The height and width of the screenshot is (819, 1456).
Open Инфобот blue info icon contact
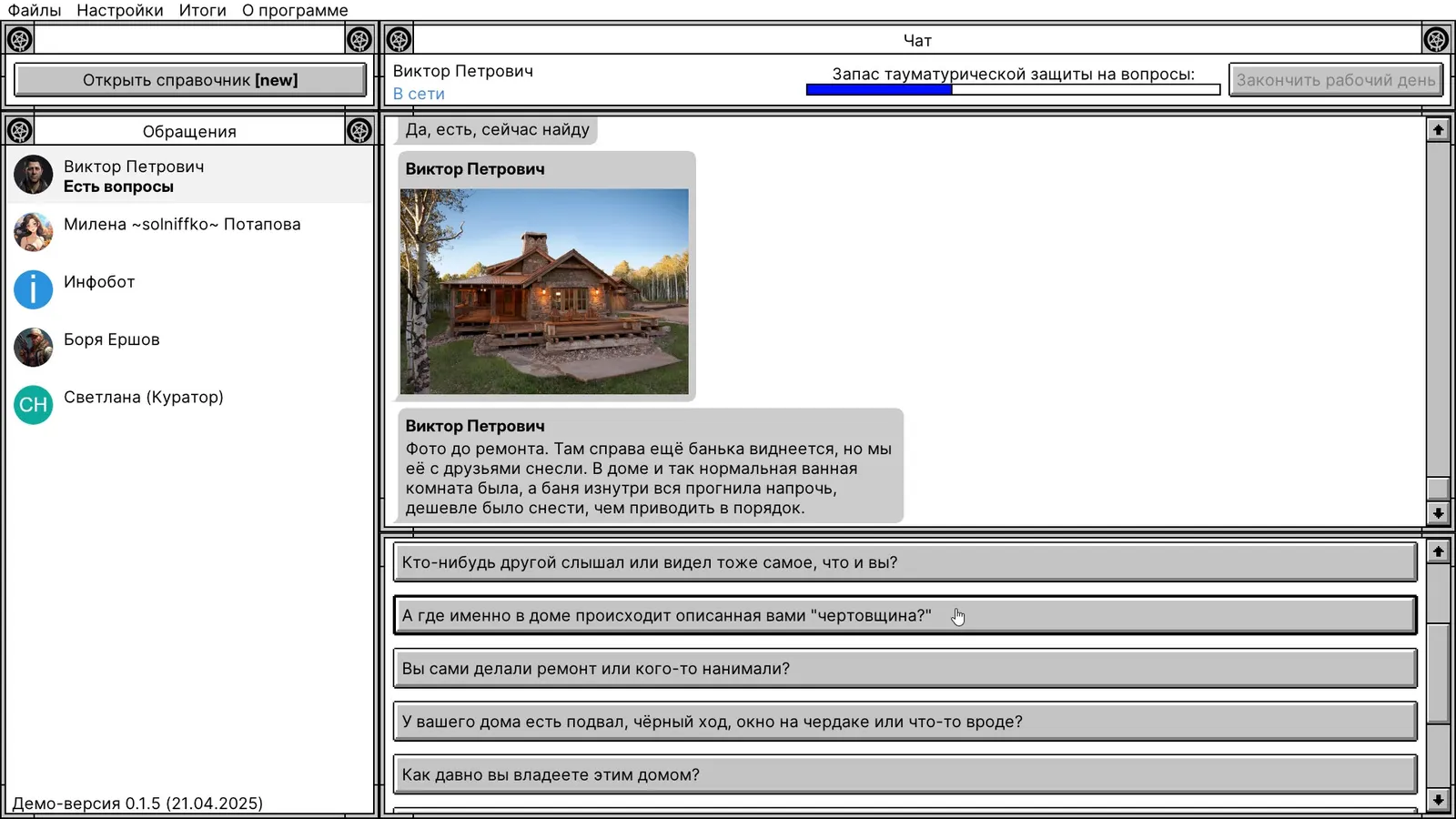coord(34,289)
